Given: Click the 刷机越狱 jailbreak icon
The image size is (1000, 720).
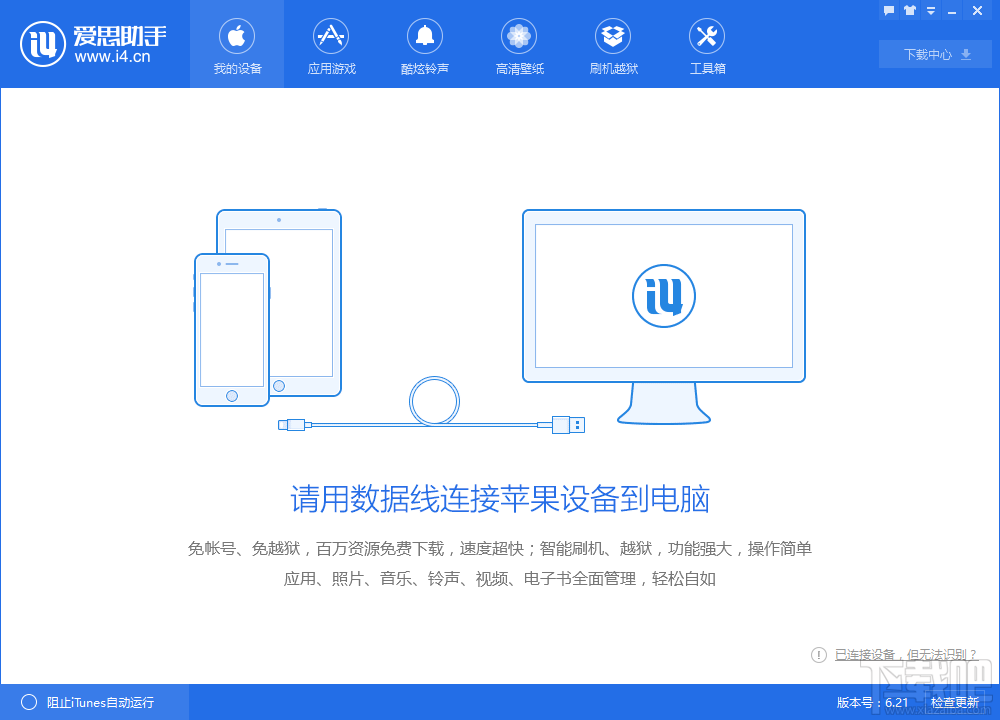Looking at the screenshot, I should pos(613,37).
